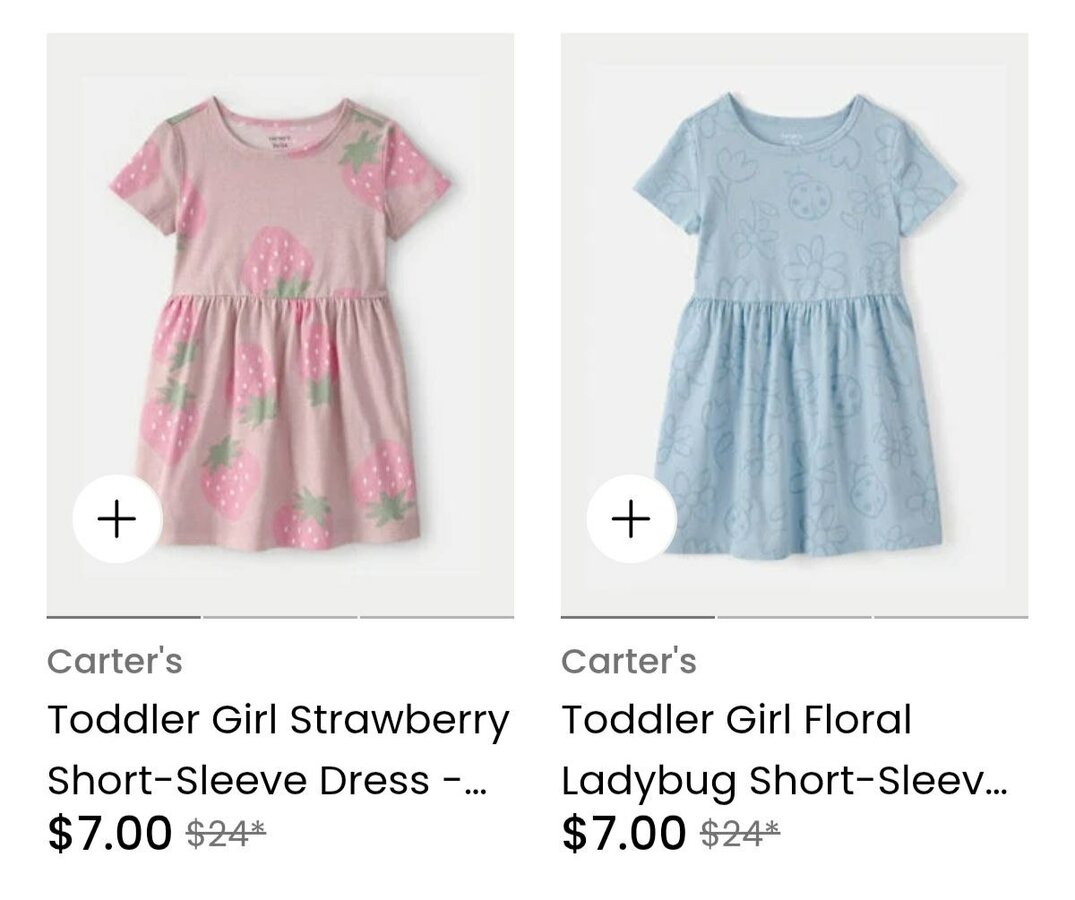Click the crossed-out $24* on the strawberry dress
Image resolution: width=1075 pixels, height=900 pixels.
coord(227,834)
